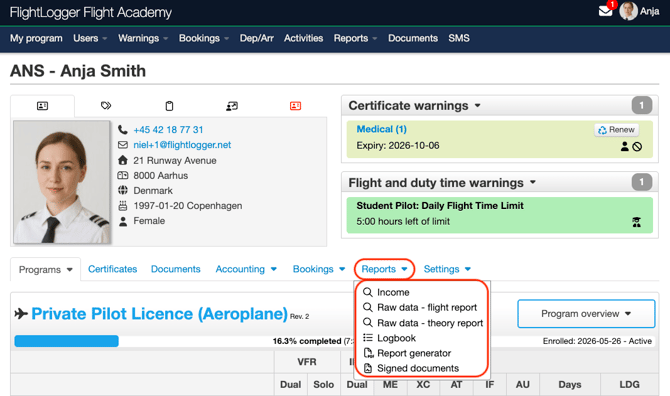Click the blue program completion progress bar
This screenshot has width=670, height=396.
66,341
